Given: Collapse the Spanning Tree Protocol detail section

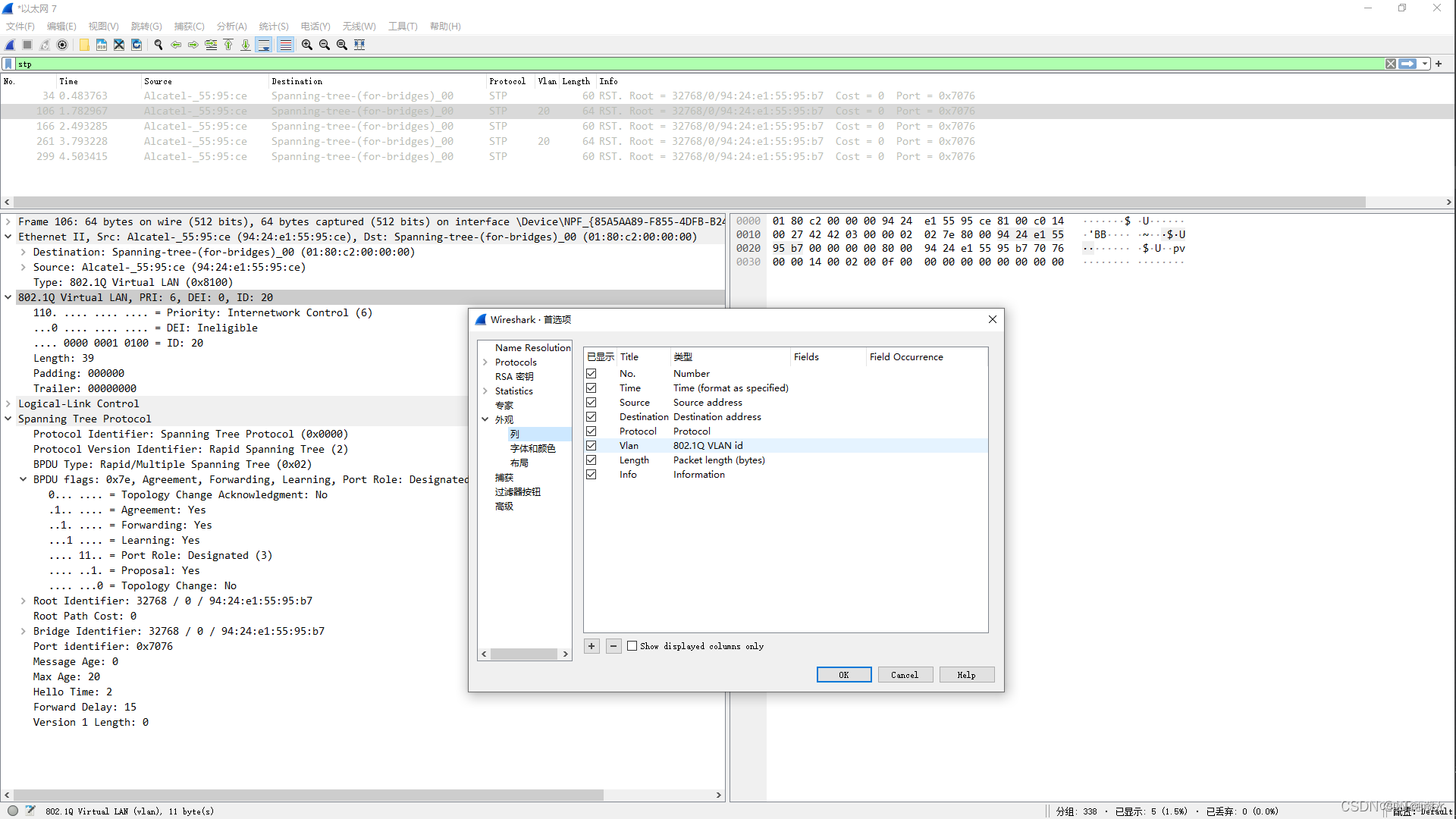Looking at the screenshot, I should [x=8, y=419].
